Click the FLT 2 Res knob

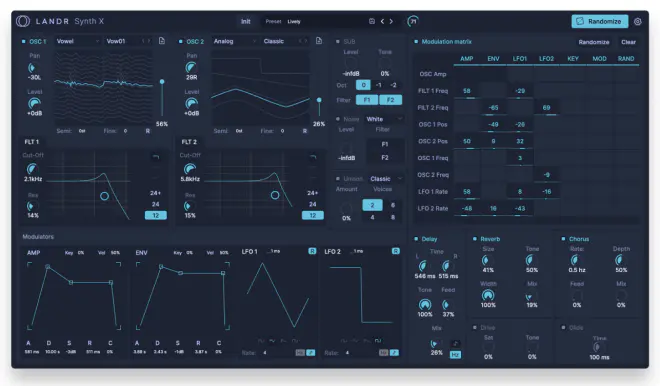[x=189, y=206]
